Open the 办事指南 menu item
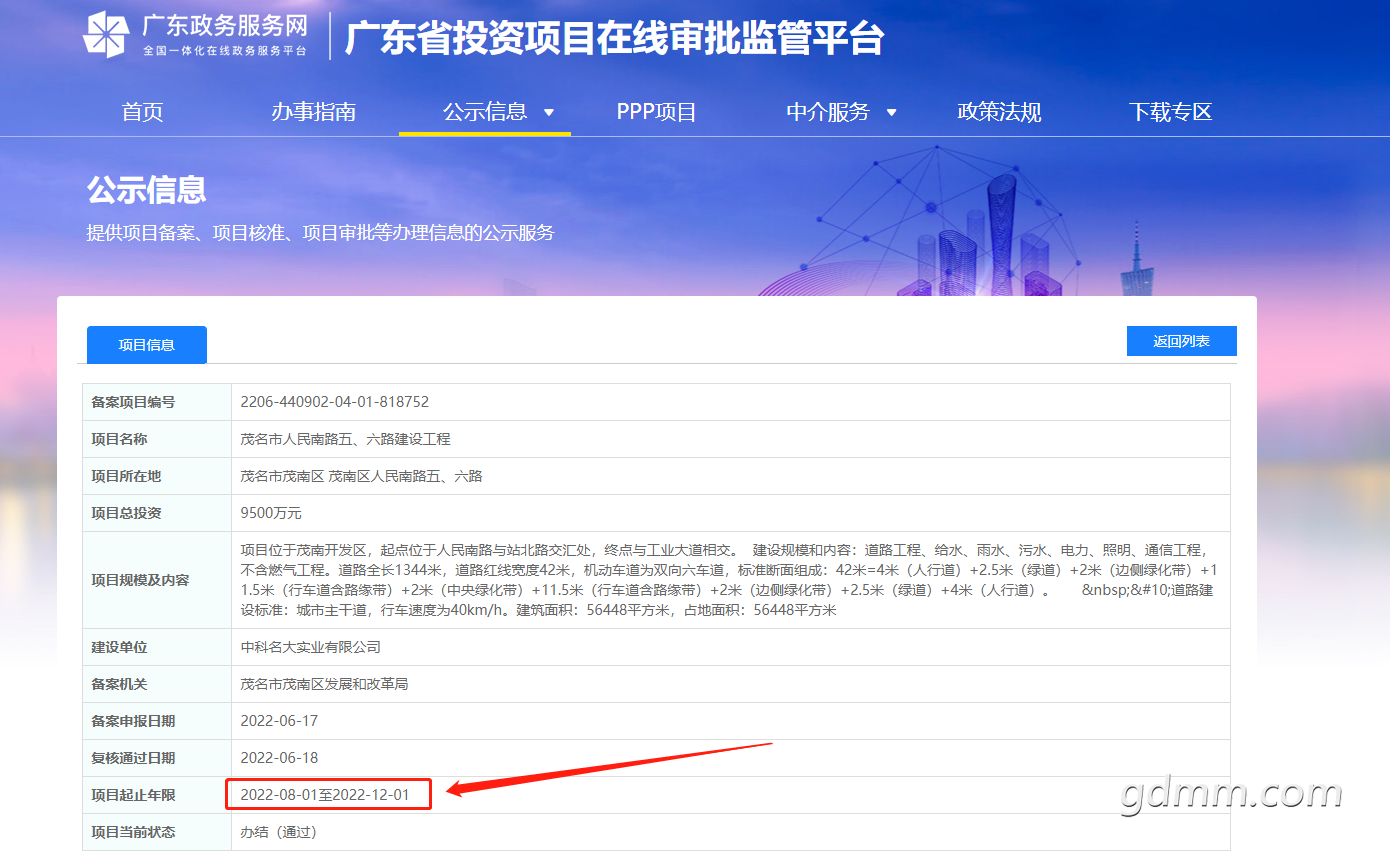 pyautogui.click(x=313, y=112)
